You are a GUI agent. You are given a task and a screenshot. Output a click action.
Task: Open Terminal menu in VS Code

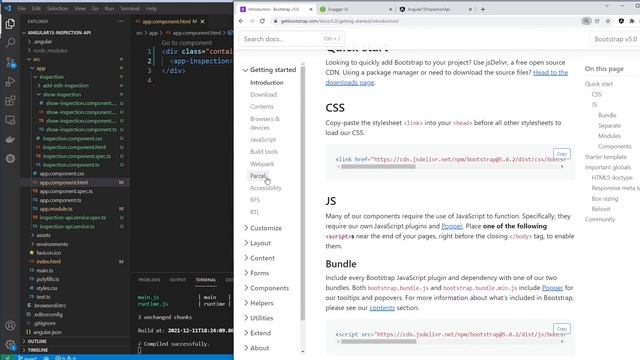(x=130, y=8)
